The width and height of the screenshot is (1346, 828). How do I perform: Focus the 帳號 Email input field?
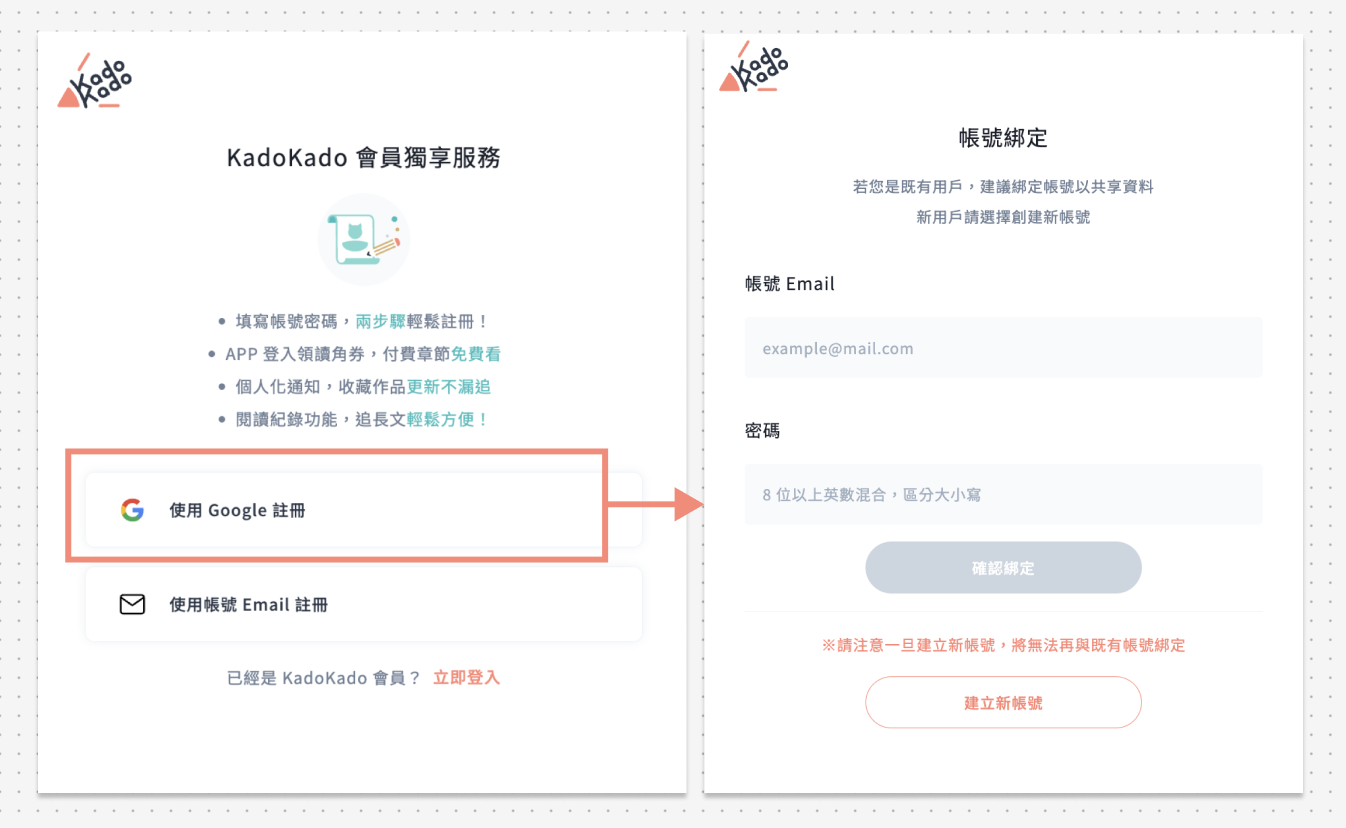tap(1003, 348)
